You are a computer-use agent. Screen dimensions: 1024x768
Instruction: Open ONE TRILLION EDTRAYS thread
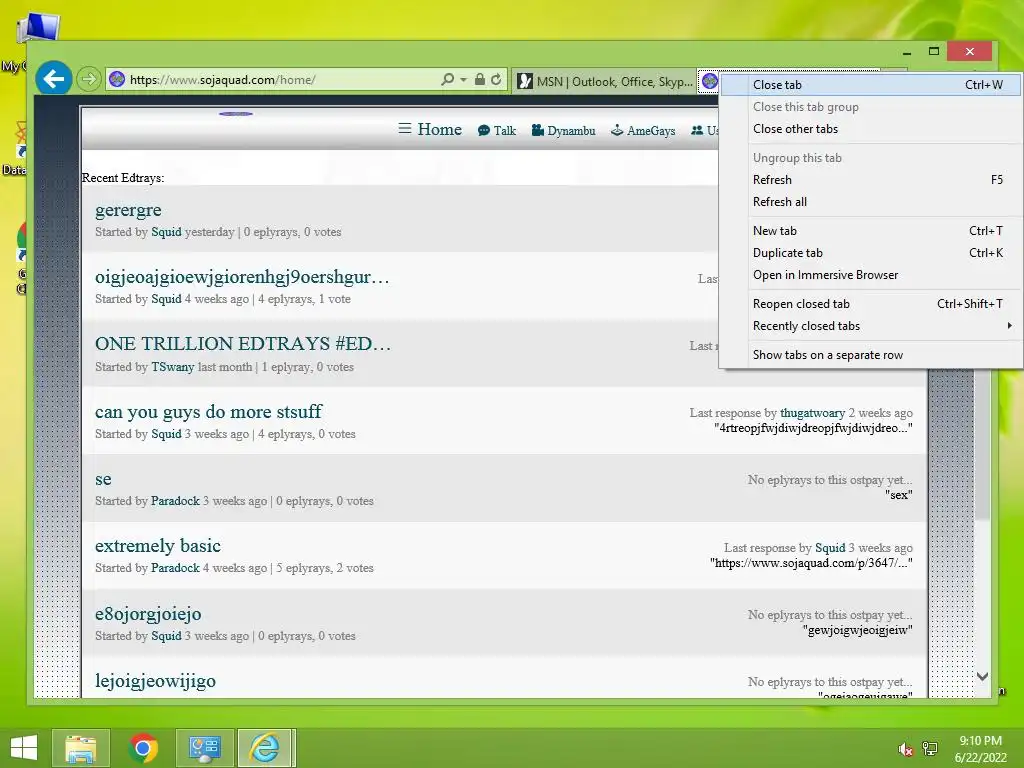point(243,344)
